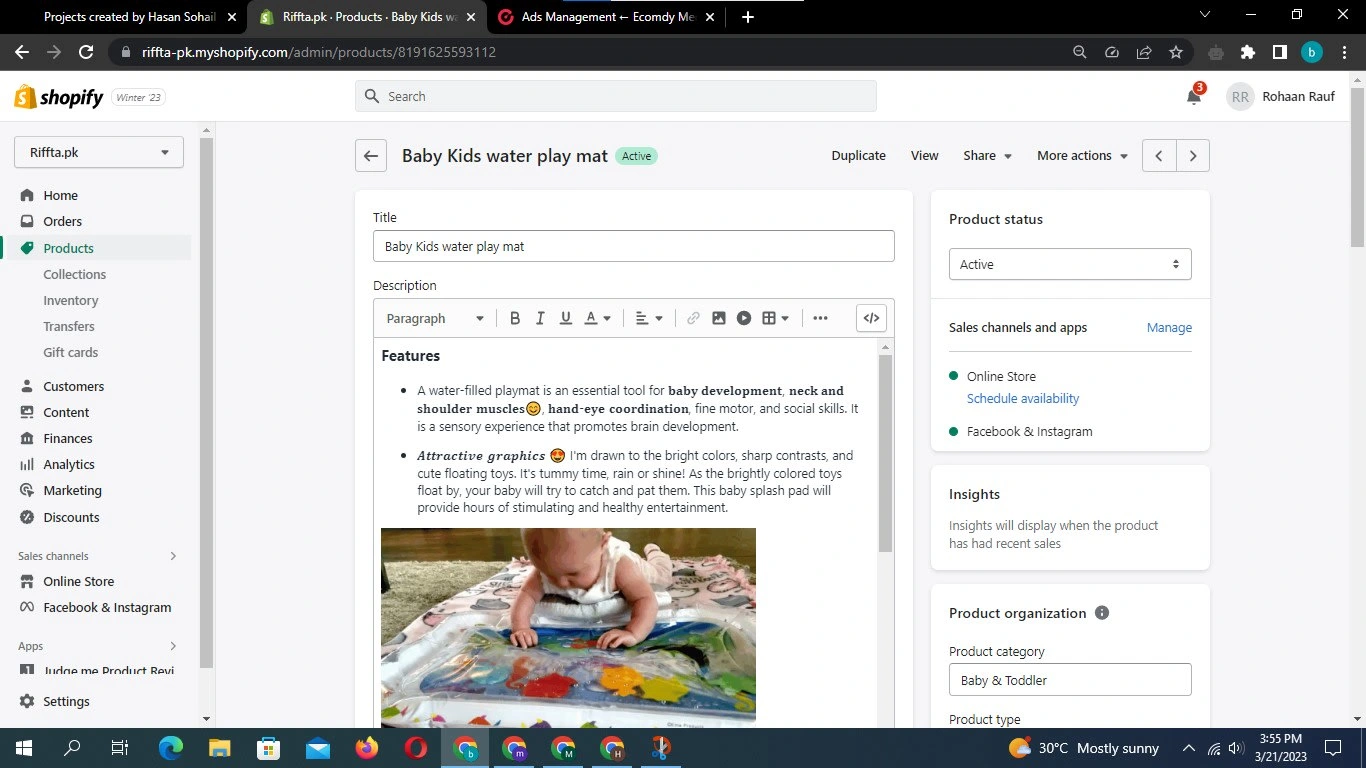
Task: Open Rohaan Rauf account menu
Action: 1281,96
